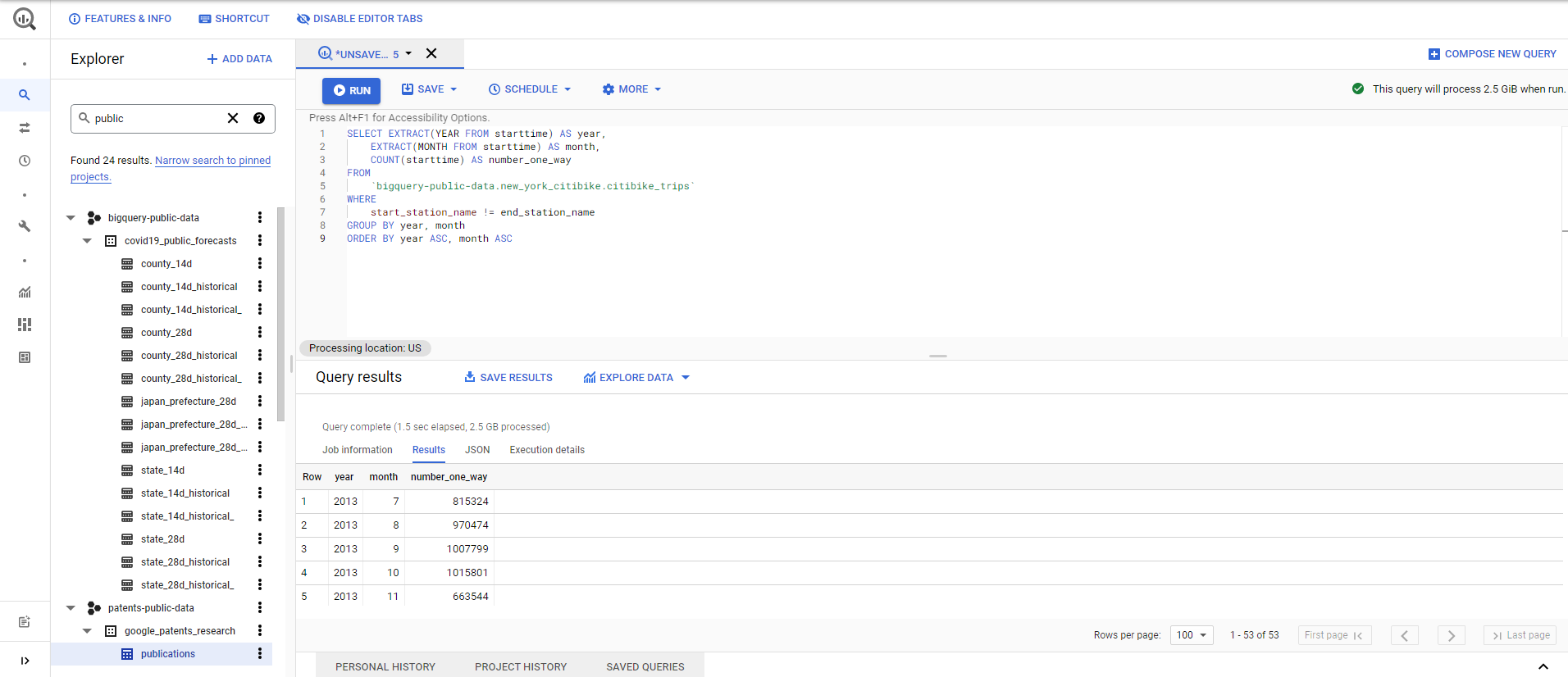Open actions menu for bigquery-public-data
This screenshot has height=677, width=1568.
point(260,217)
